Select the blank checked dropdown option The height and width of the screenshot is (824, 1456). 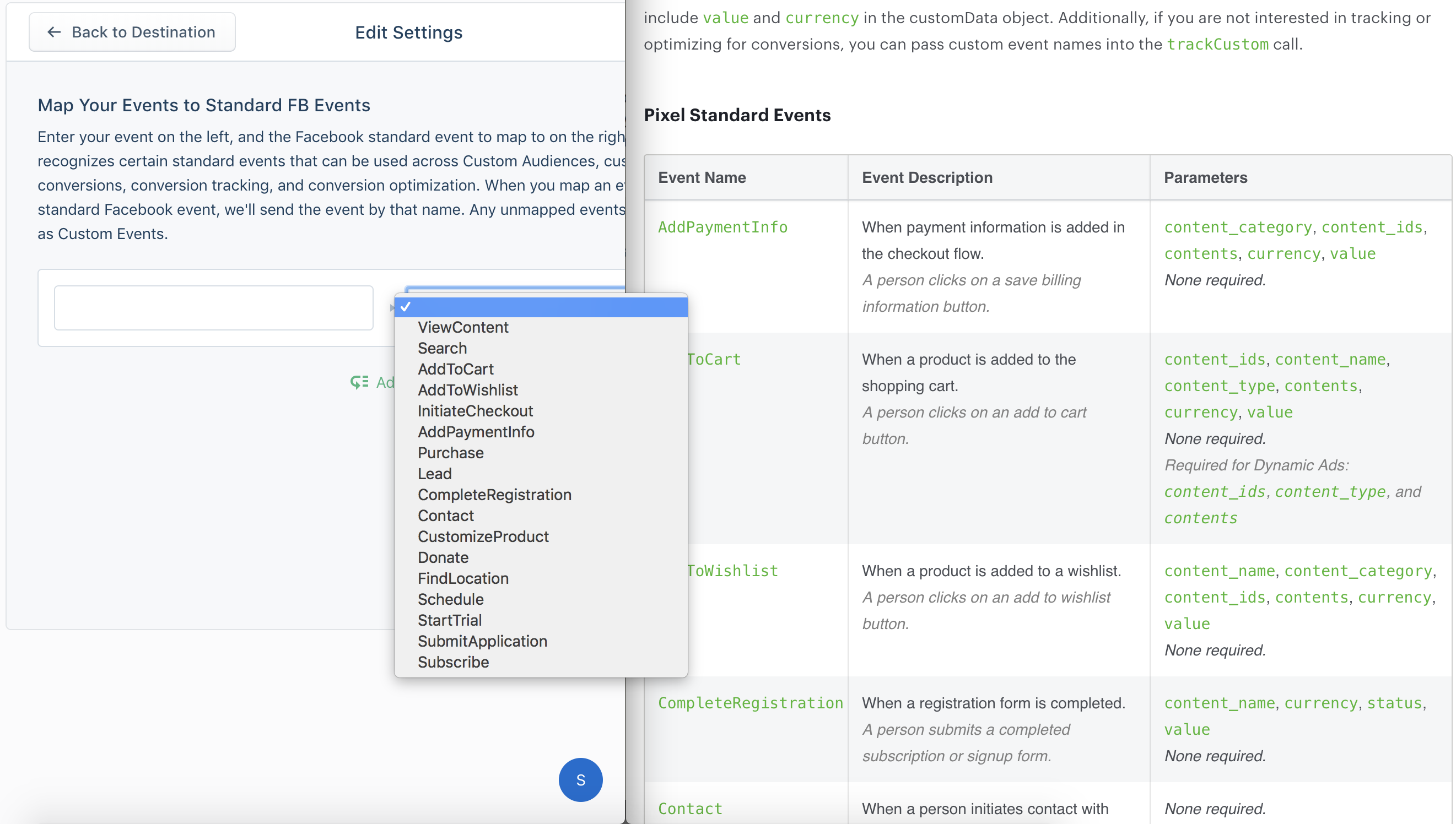coord(541,307)
